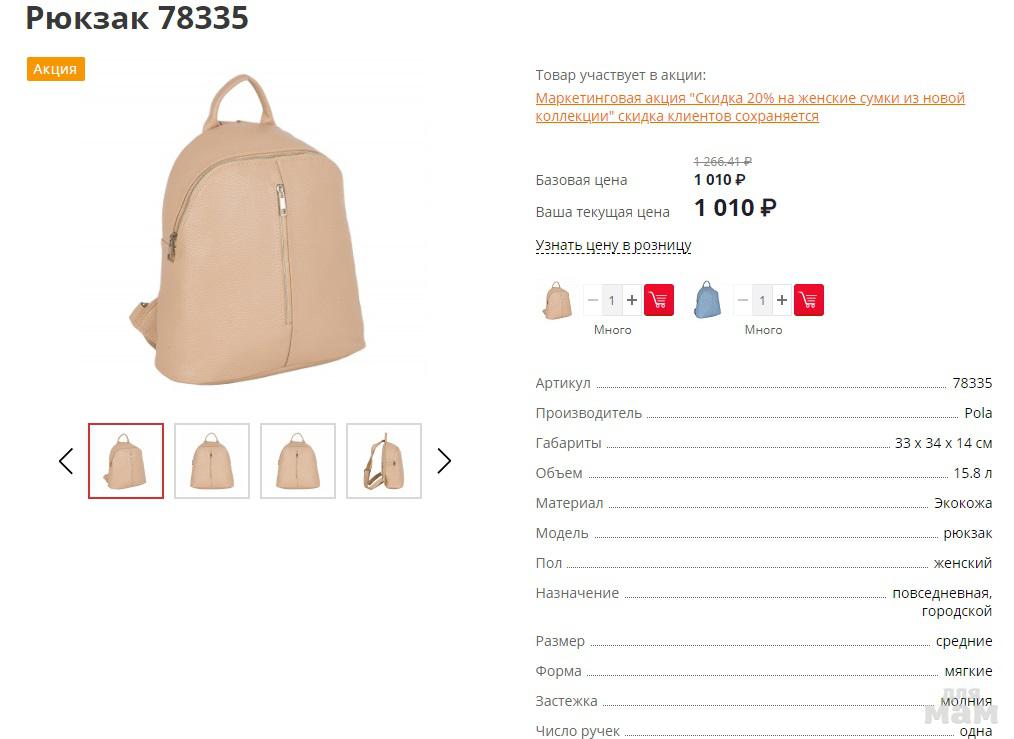Click the orange 'Акция' badge
The height and width of the screenshot is (739, 1014).
(x=56, y=69)
